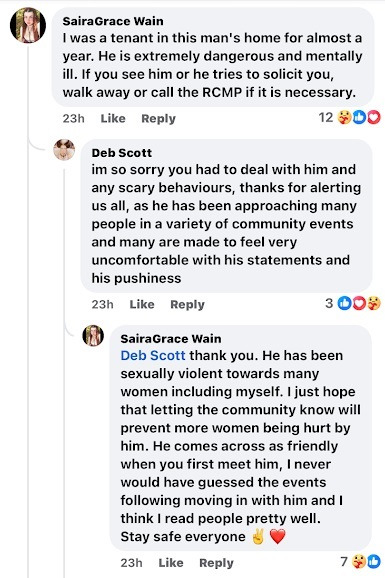Click the care emoji on Deb Scott's comment

coord(373,303)
